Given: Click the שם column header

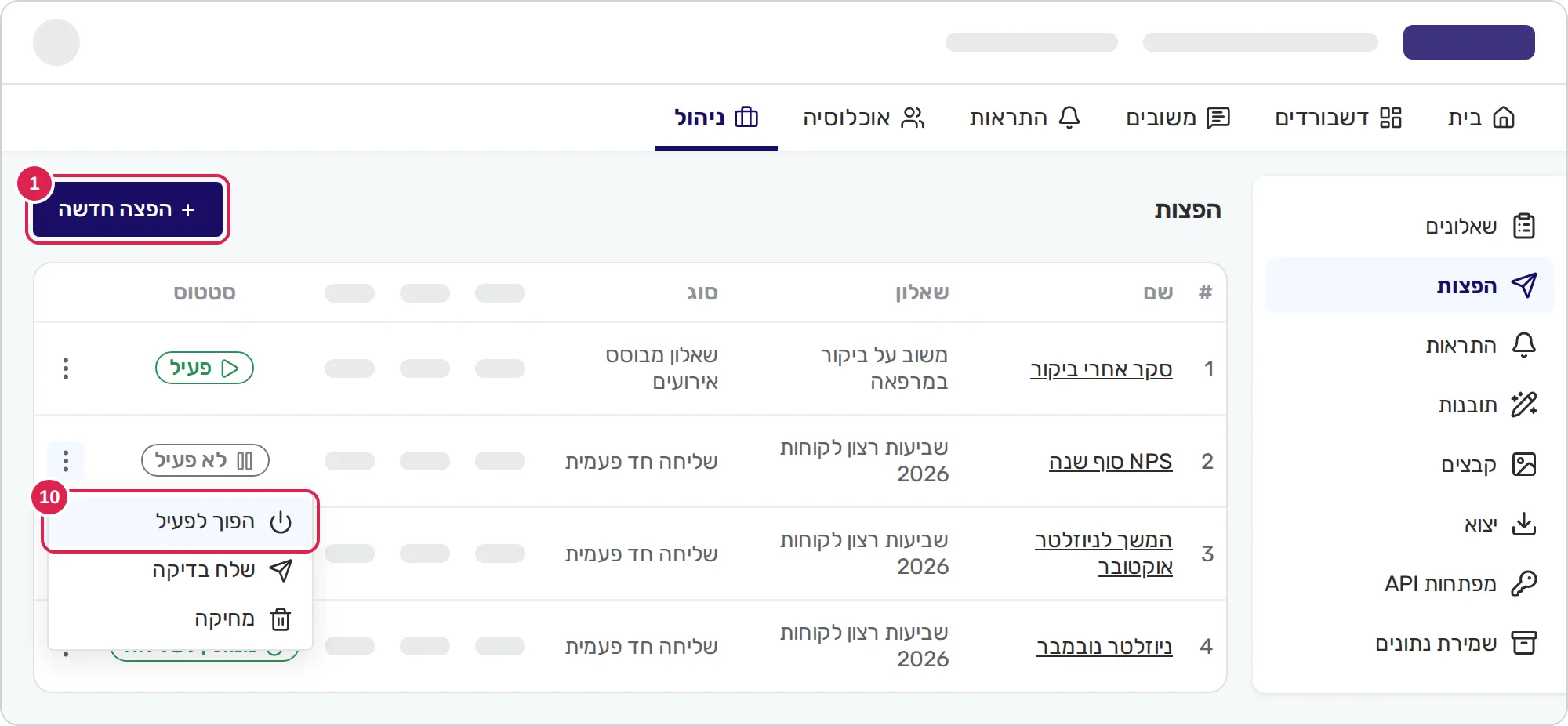Looking at the screenshot, I should pyautogui.click(x=1158, y=292).
